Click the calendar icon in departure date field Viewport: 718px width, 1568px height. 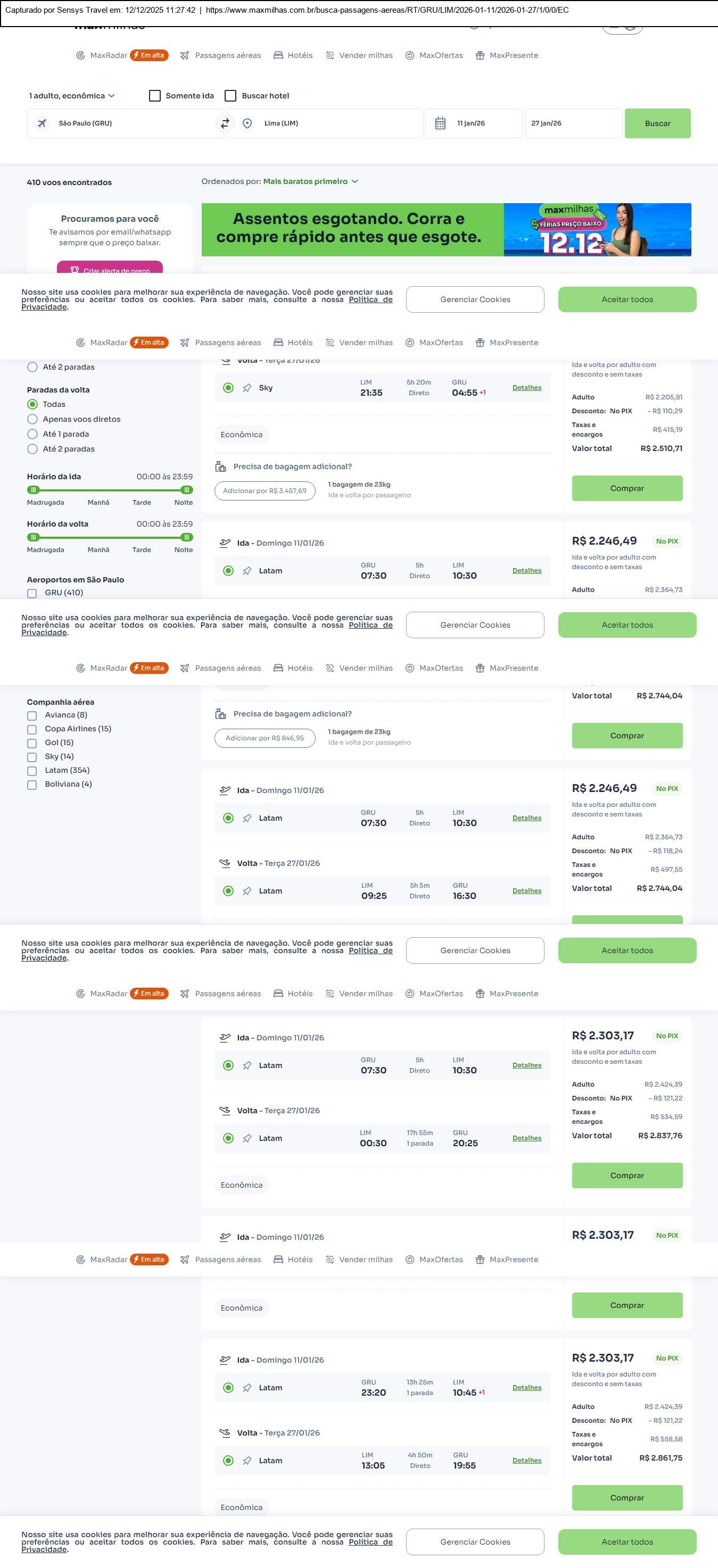[440, 123]
